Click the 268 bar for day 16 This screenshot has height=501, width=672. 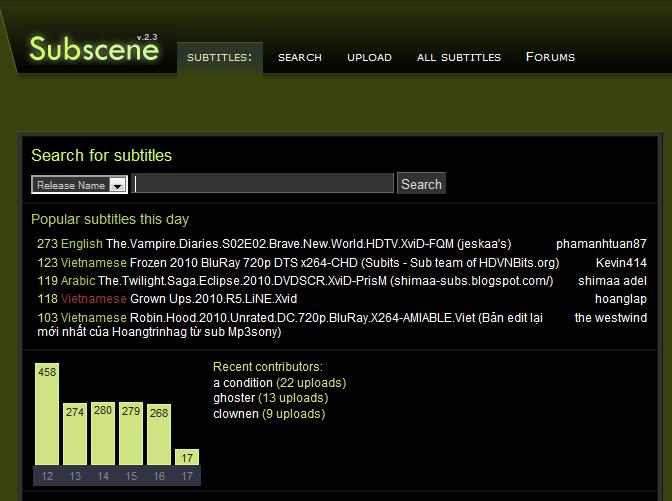(x=159, y=435)
